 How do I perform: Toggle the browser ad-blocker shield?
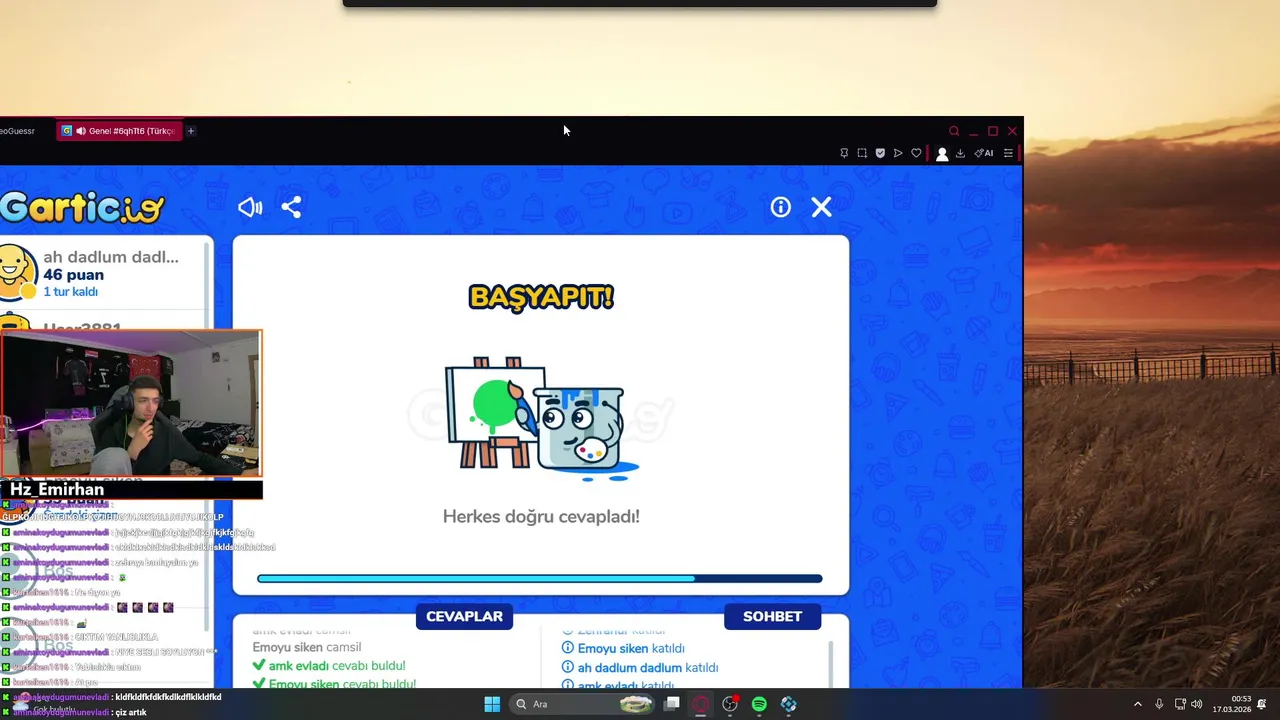(880, 153)
